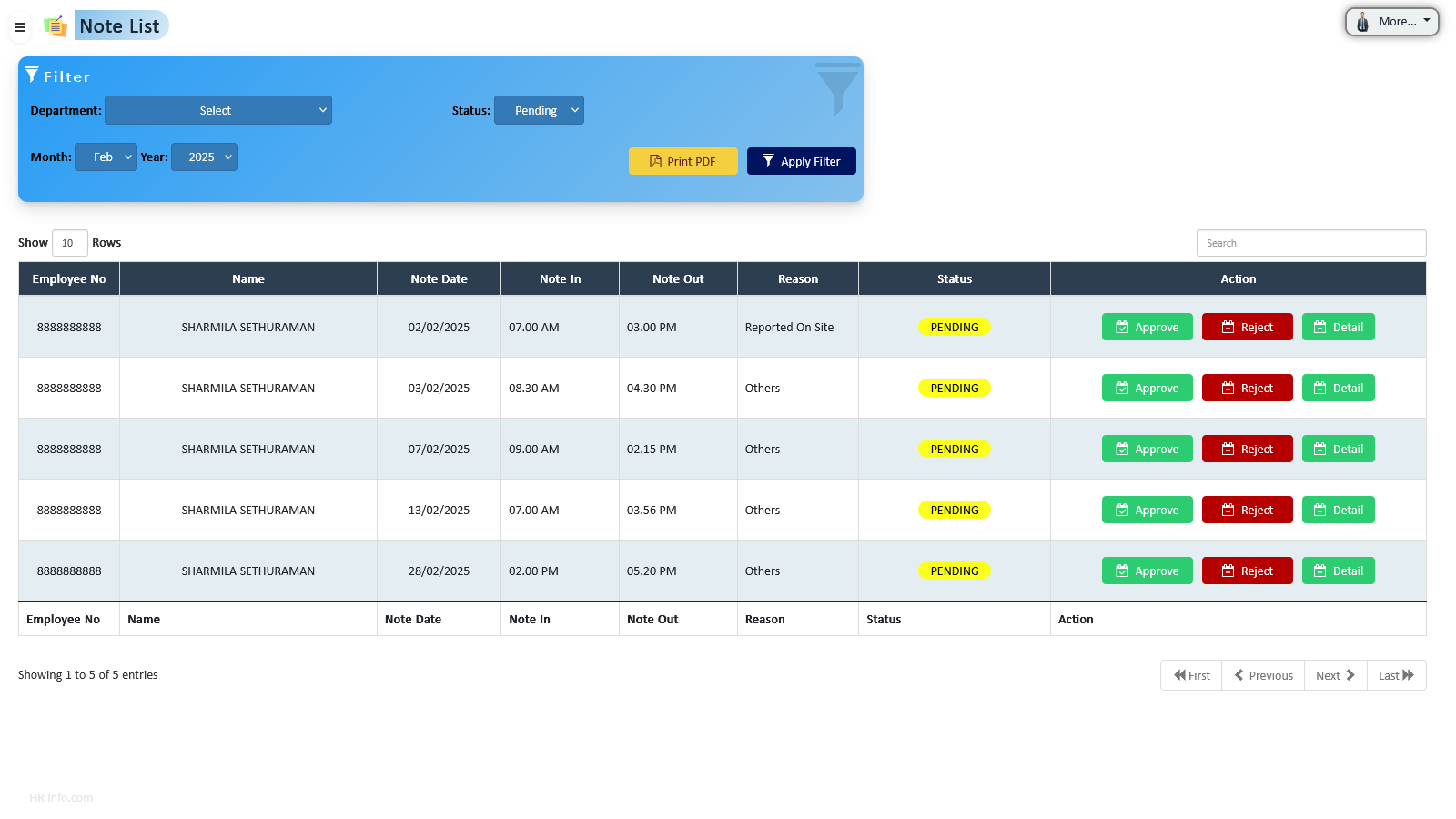Click the person icon inside the More... button
1456x819 pixels.
point(1362,21)
